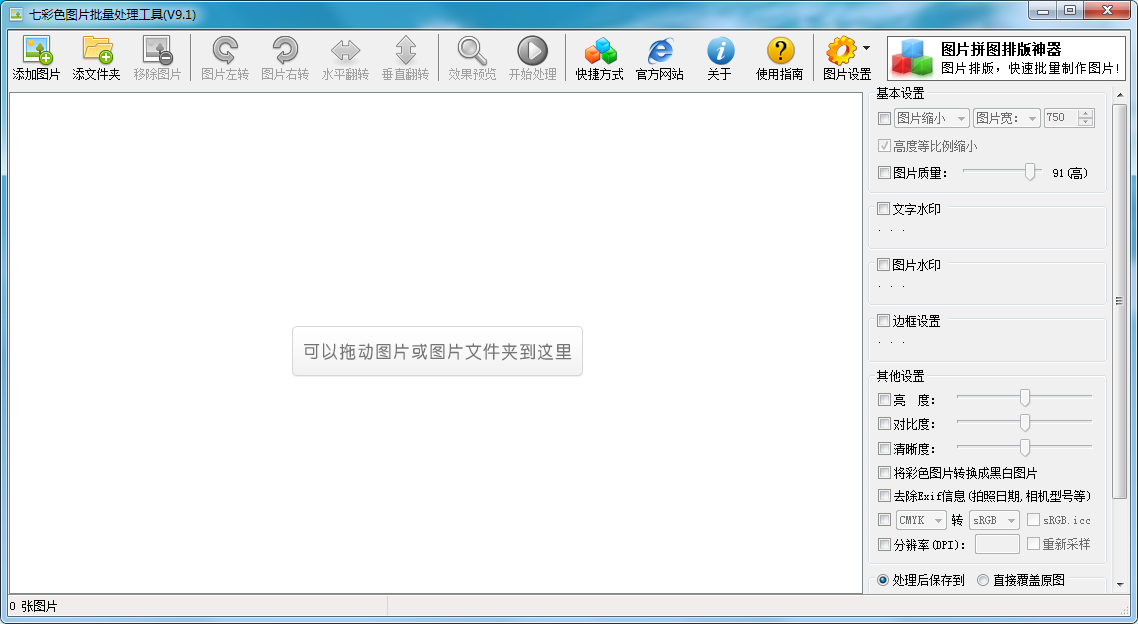The width and height of the screenshot is (1138, 624).
Task: Enable the 文字水印 text watermark checkbox
Action: click(x=884, y=209)
